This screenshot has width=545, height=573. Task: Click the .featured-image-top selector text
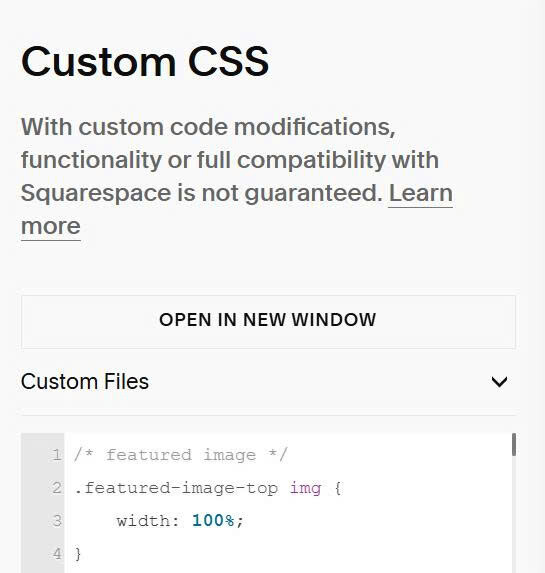(176, 488)
